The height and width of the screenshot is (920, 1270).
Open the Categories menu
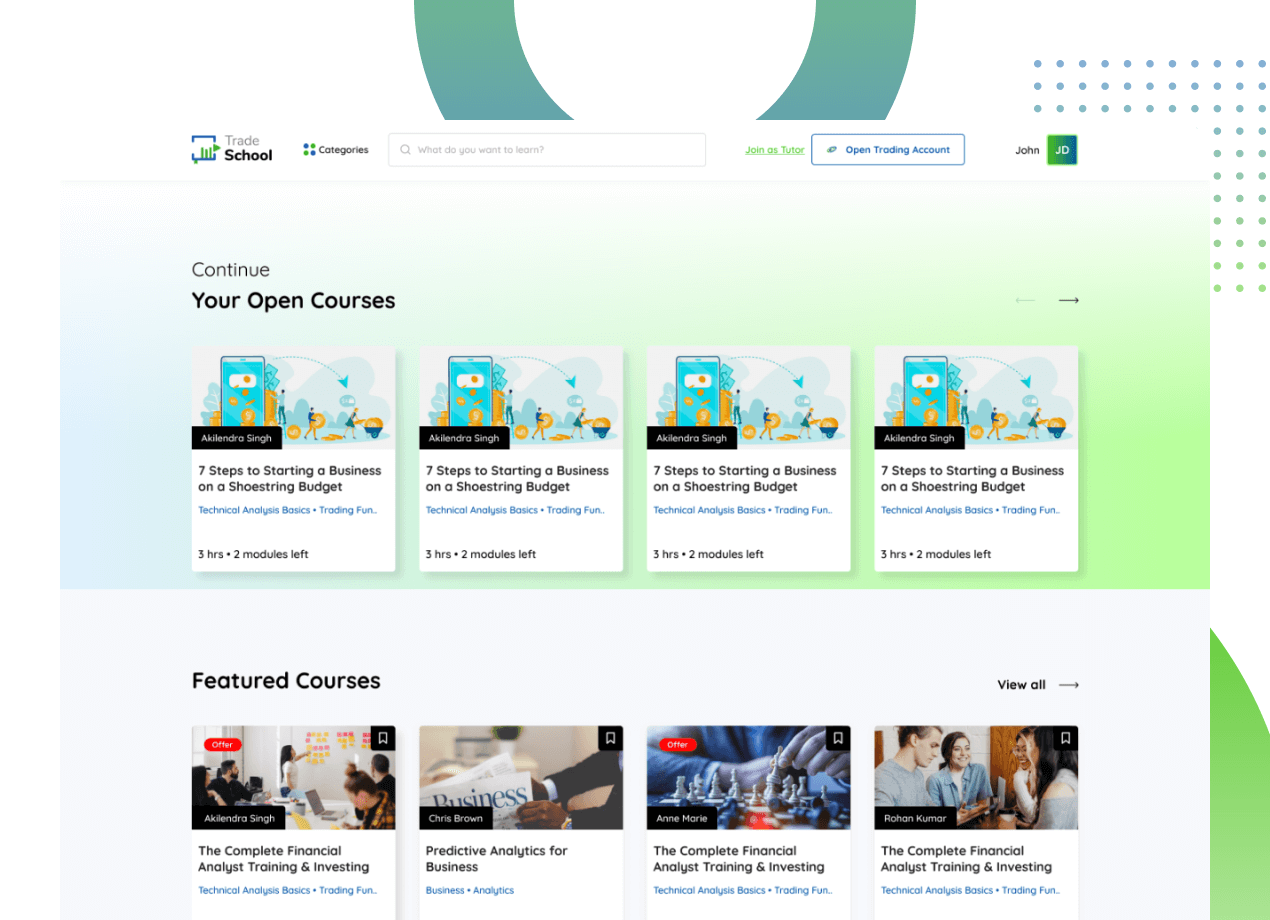336,150
